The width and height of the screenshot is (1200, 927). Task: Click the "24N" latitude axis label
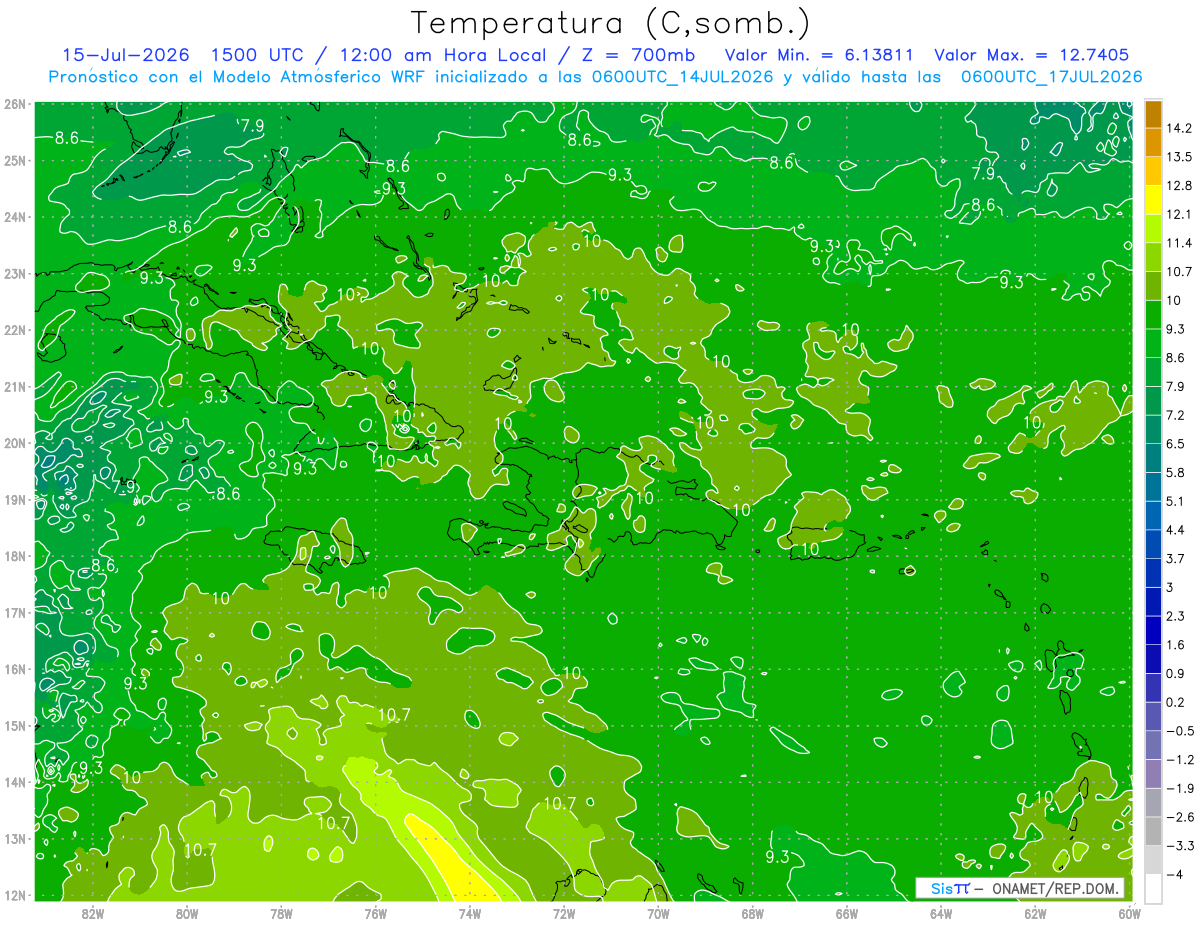point(15,217)
